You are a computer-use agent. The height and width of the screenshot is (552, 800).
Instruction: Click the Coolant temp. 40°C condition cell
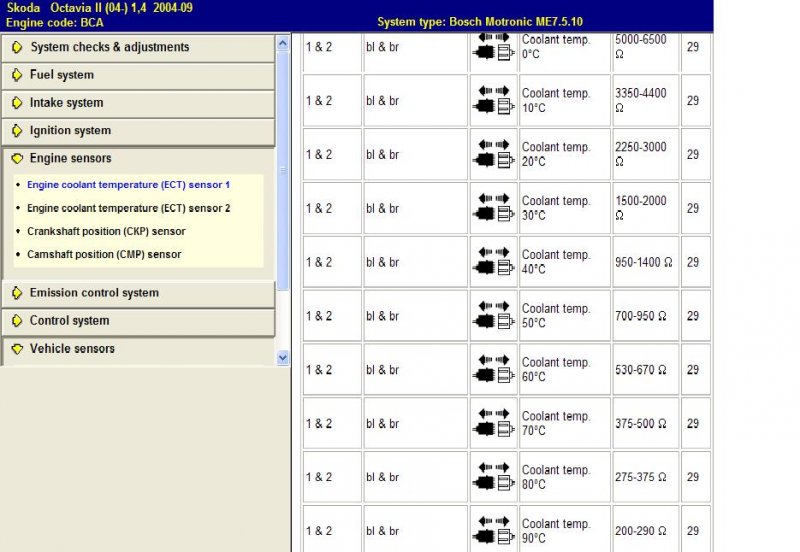click(565, 262)
